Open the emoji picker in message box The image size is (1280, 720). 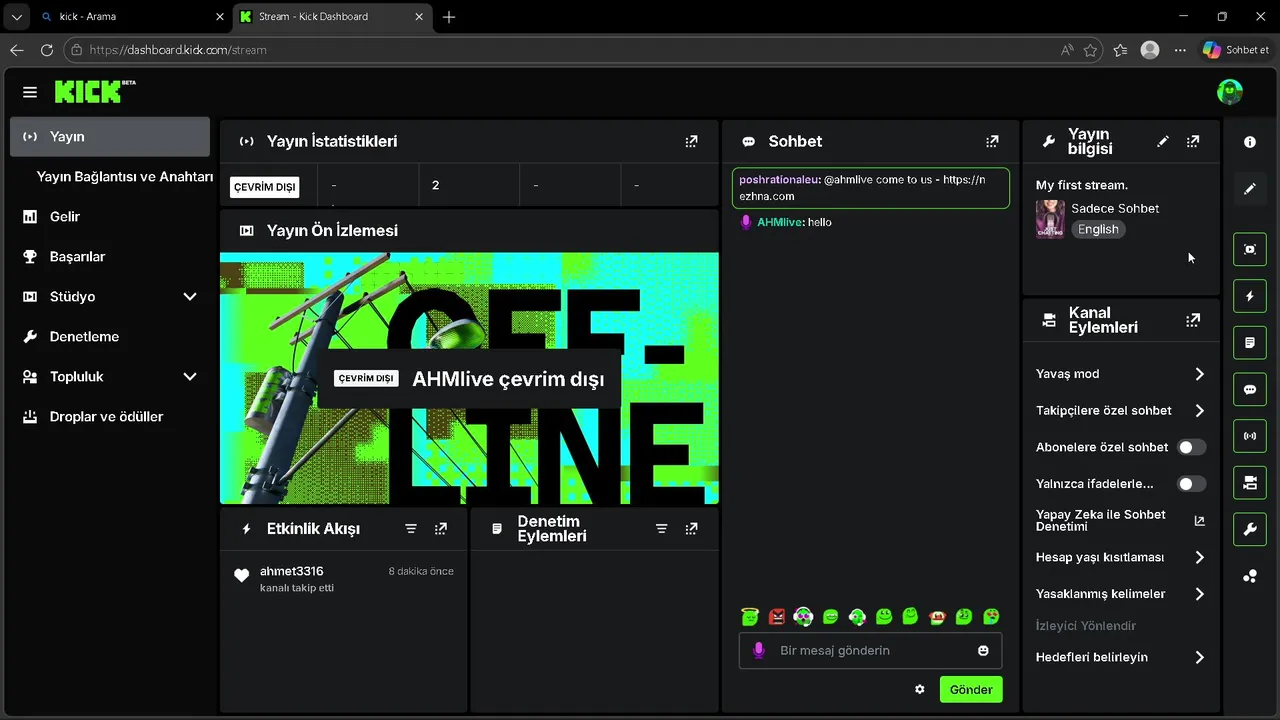983,650
